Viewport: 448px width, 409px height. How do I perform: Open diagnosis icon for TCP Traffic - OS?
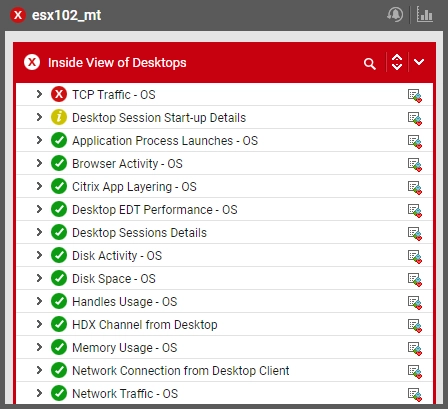click(415, 95)
